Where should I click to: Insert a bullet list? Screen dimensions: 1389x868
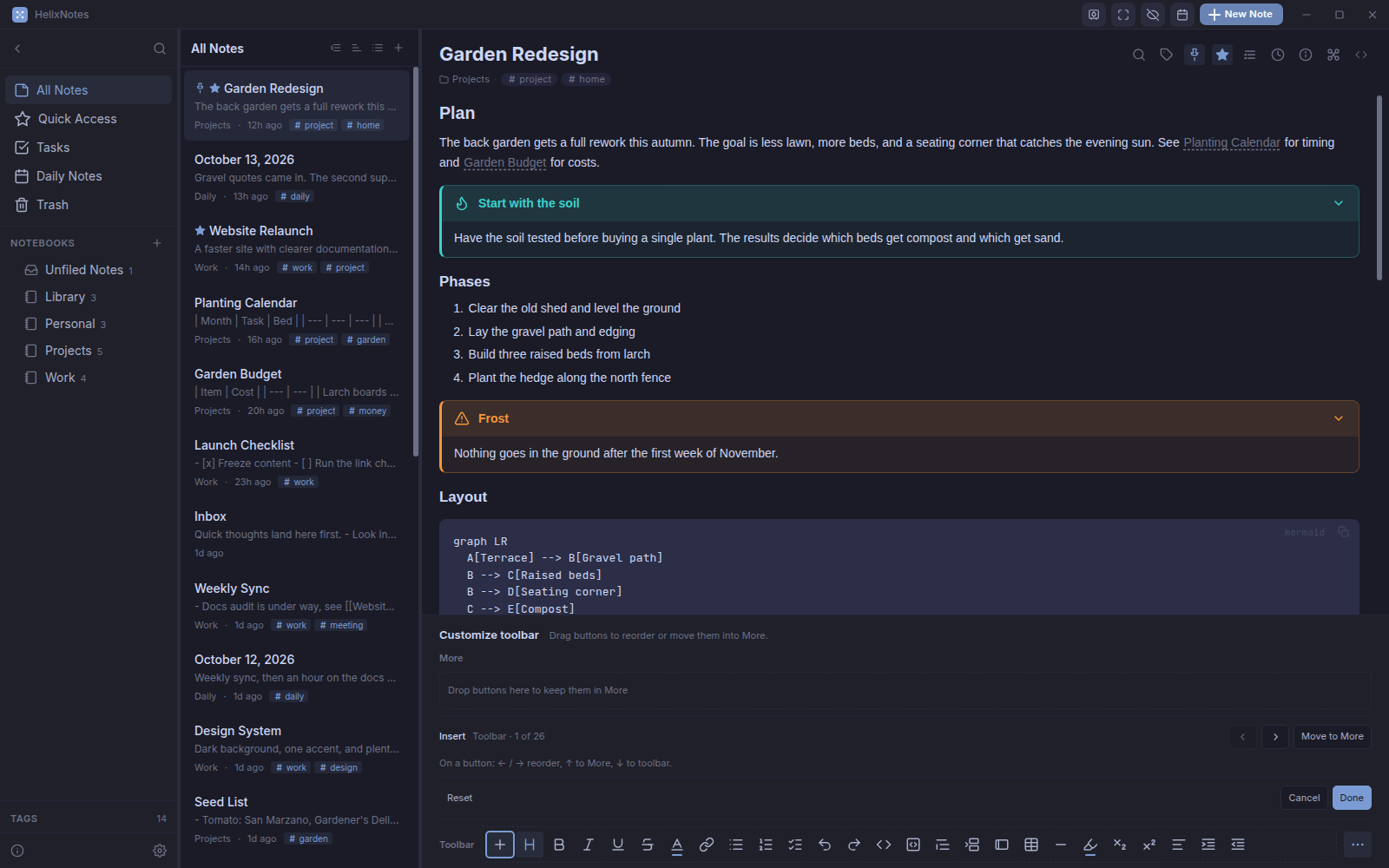coord(736,845)
